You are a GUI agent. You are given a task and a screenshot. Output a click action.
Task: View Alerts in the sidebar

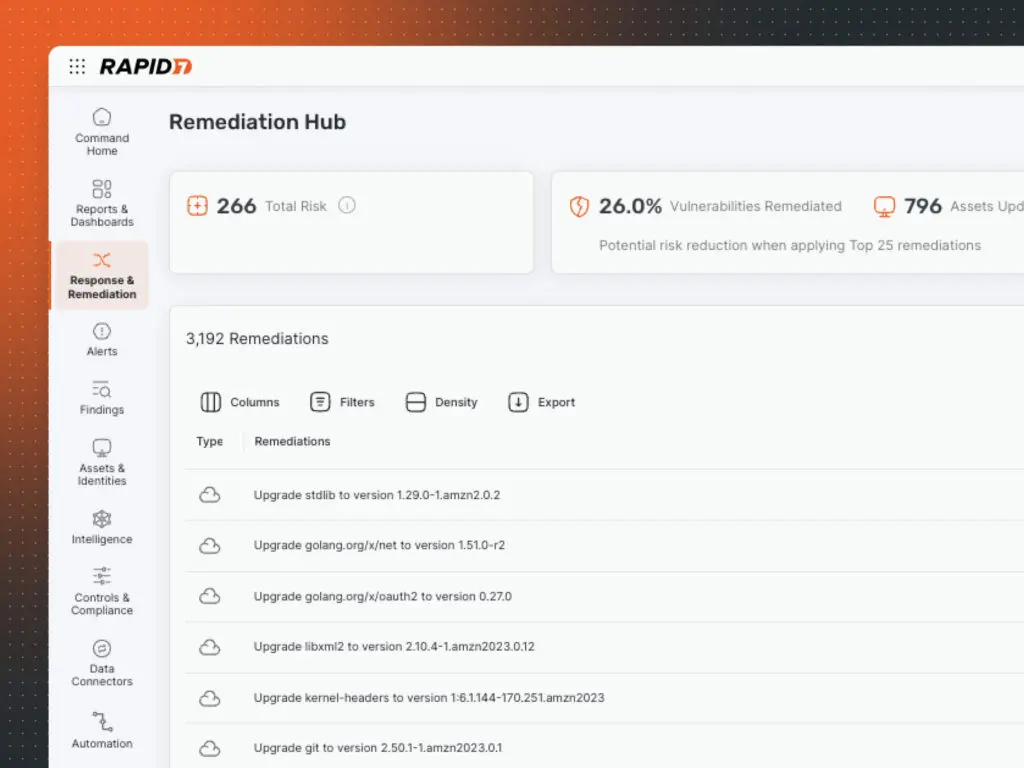pyautogui.click(x=101, y=338)
